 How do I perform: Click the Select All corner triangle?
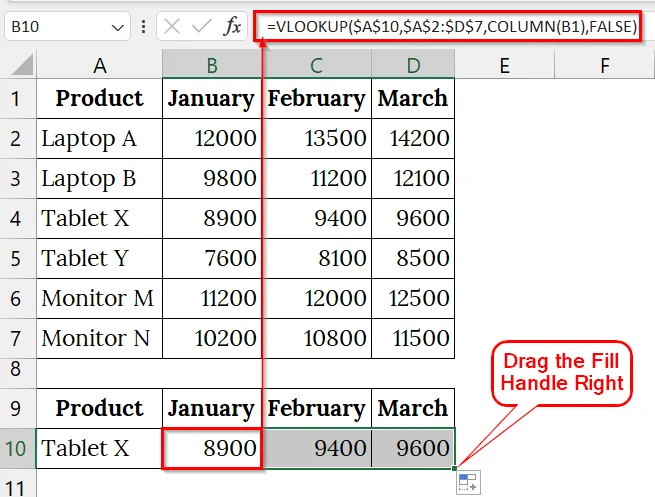click(x=23, y=65)
